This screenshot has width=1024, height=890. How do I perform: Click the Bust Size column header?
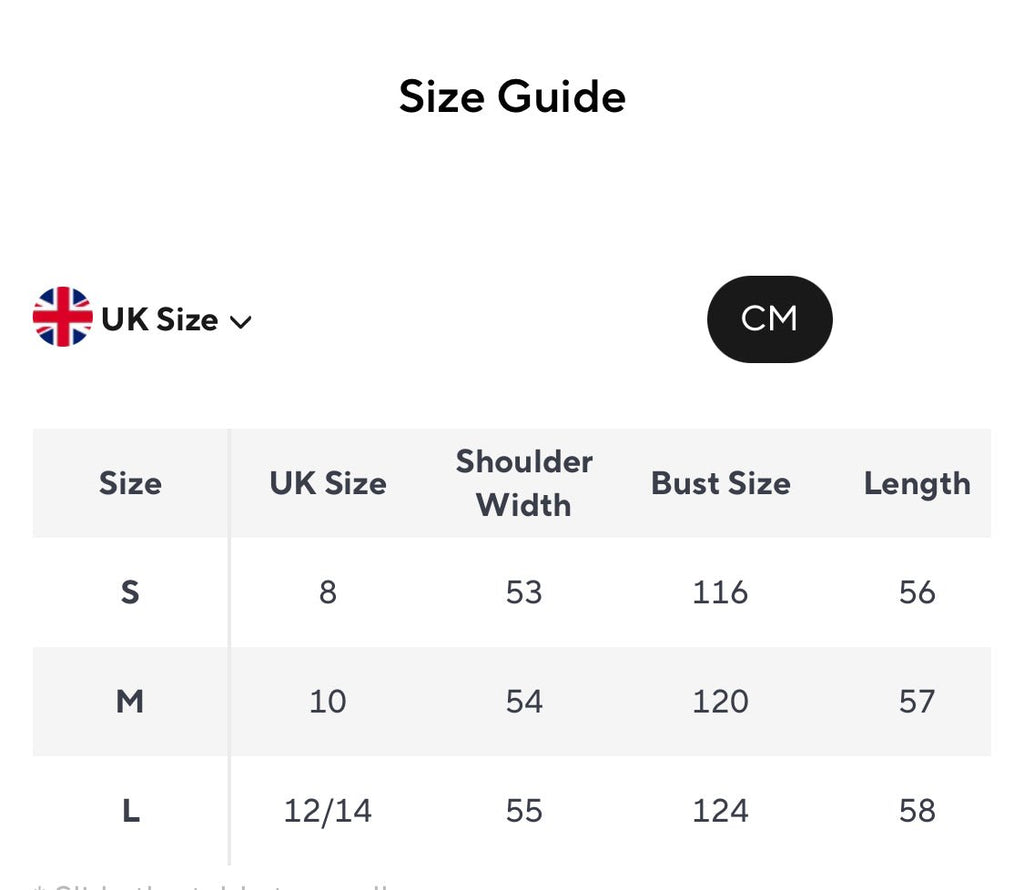(720, 484)
